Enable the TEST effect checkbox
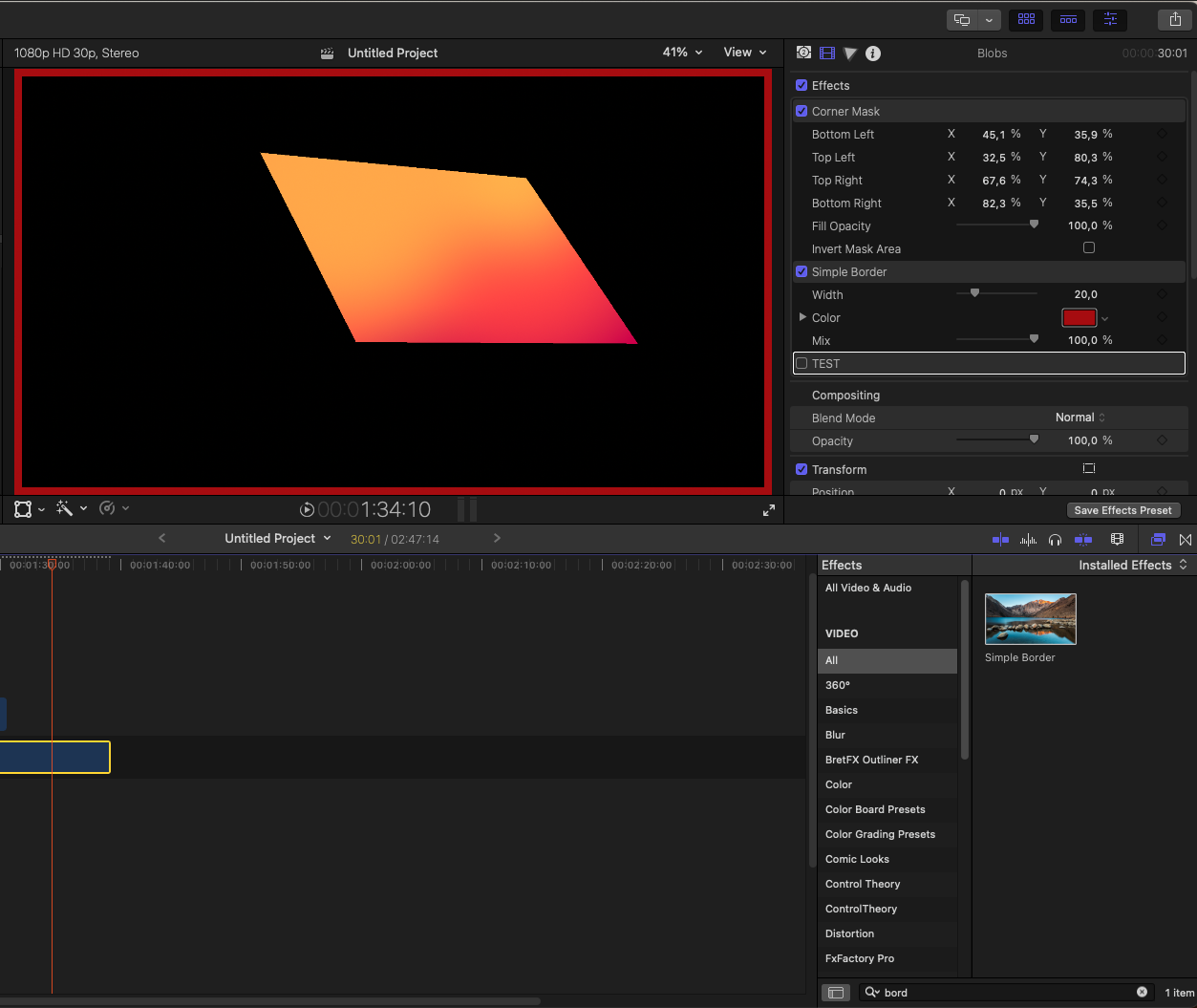This screenshot has height=1008, width=1197. (802, 364)
